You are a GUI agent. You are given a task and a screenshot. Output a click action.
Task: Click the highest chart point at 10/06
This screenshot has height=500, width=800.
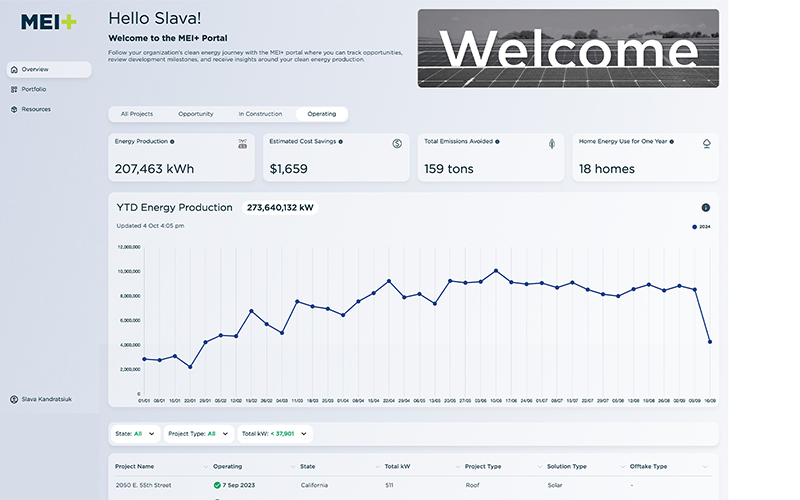(496, 271)
